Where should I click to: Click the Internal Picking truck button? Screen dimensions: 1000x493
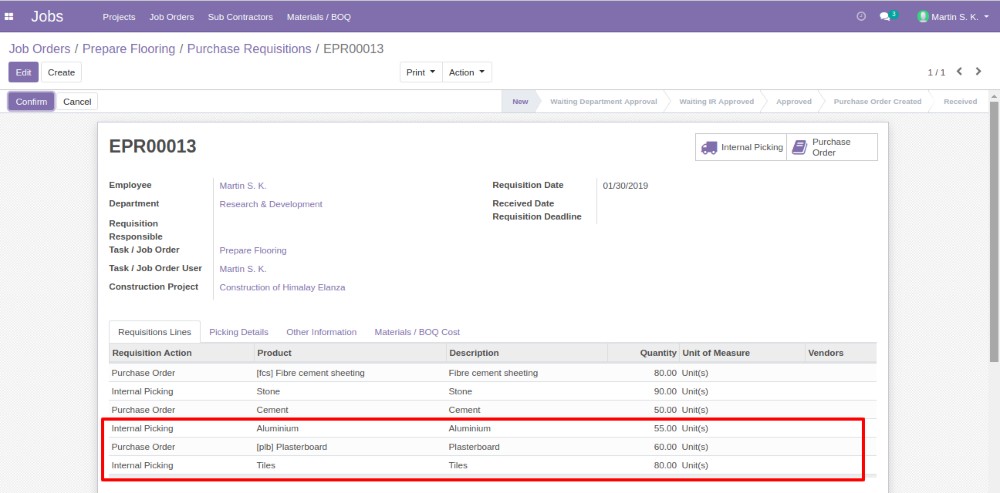[x=741, y=147]
